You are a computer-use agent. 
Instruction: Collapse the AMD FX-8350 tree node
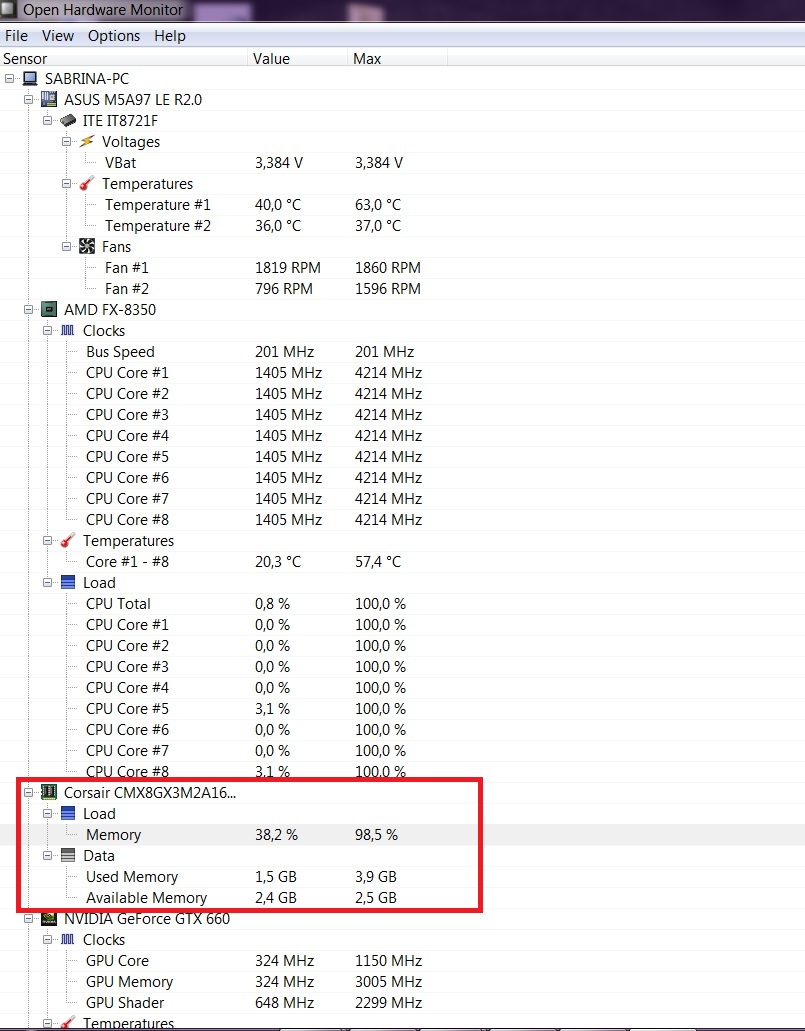pyautogui.click(x=28, y=310)
